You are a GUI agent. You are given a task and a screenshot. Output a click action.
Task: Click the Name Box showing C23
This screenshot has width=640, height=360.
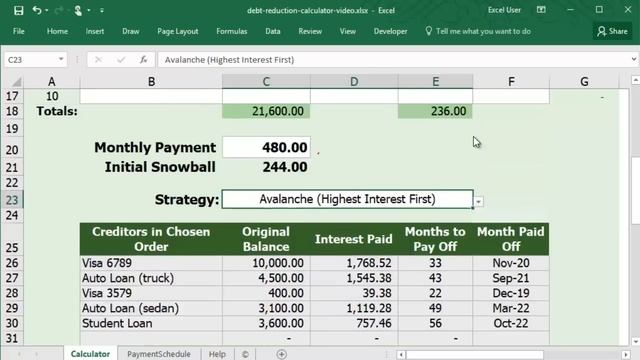click(x=30, y=60)
